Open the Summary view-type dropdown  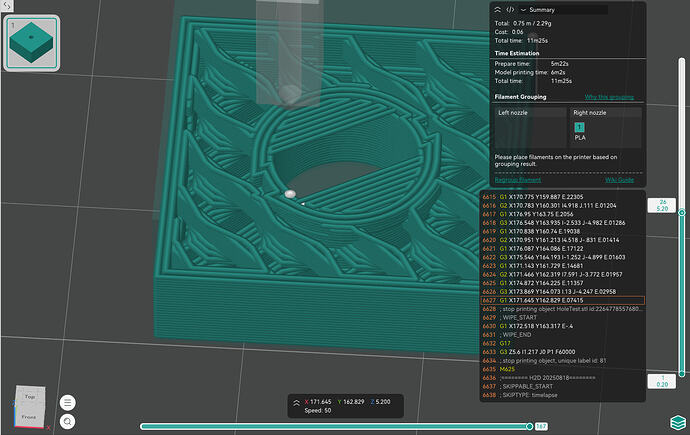[563, 10]
